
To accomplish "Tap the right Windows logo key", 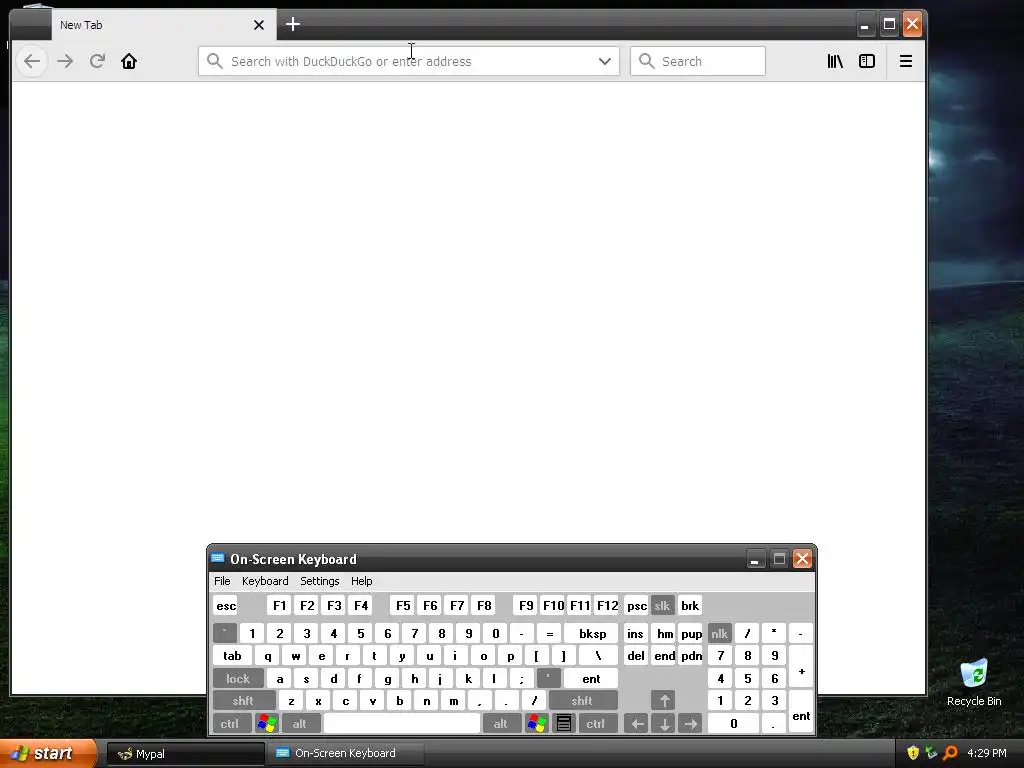I will (x=537, y=724).
